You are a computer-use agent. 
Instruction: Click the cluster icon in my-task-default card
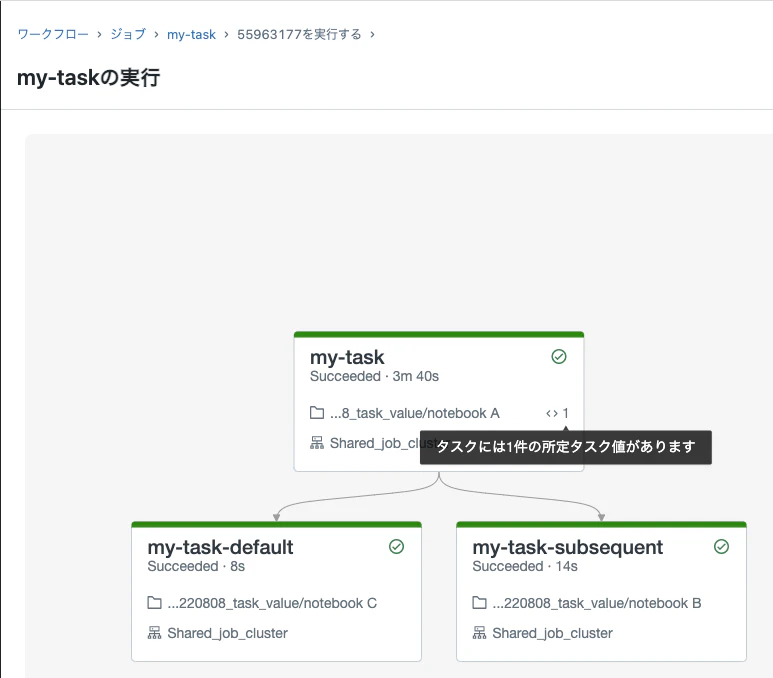click(154, 633)
